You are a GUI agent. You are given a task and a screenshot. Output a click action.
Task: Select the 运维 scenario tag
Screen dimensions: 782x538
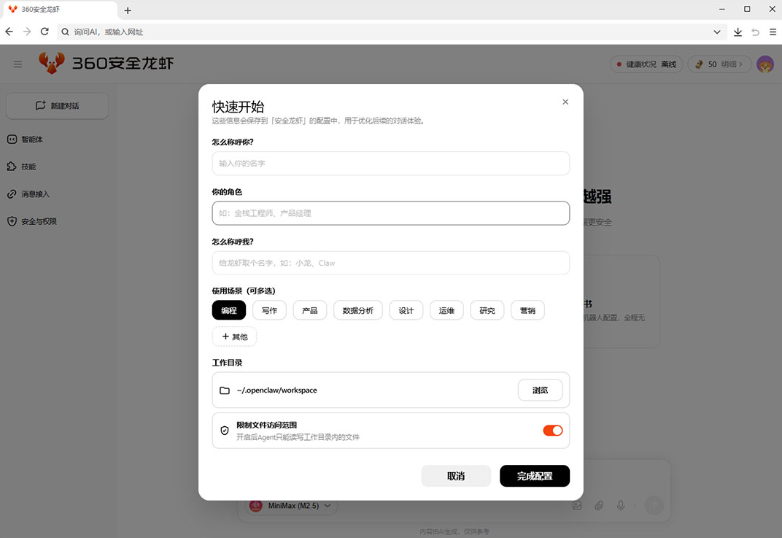[446, 310]
